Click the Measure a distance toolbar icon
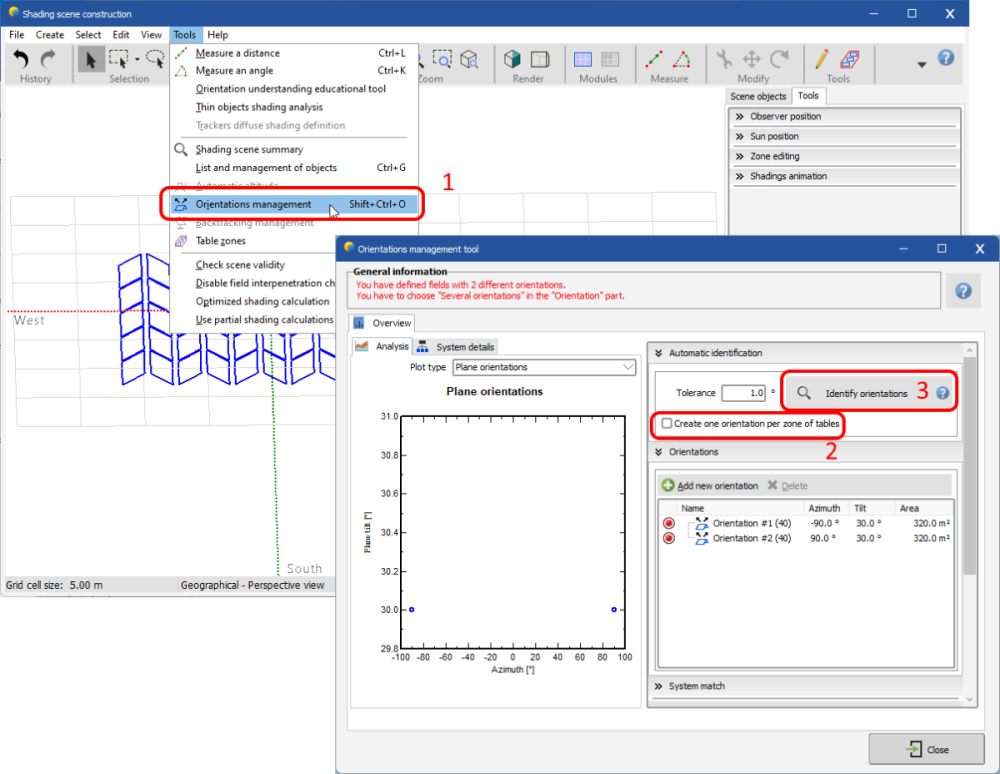 pos(654,60)
